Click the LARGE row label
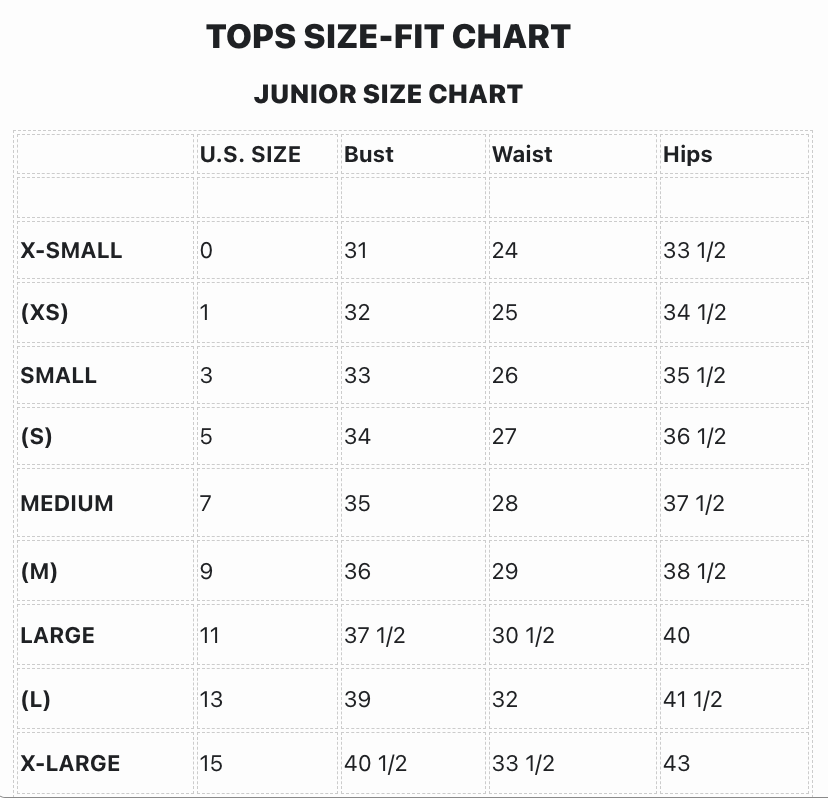The height and width of the screenshot is (800, 828). [57, 635]
